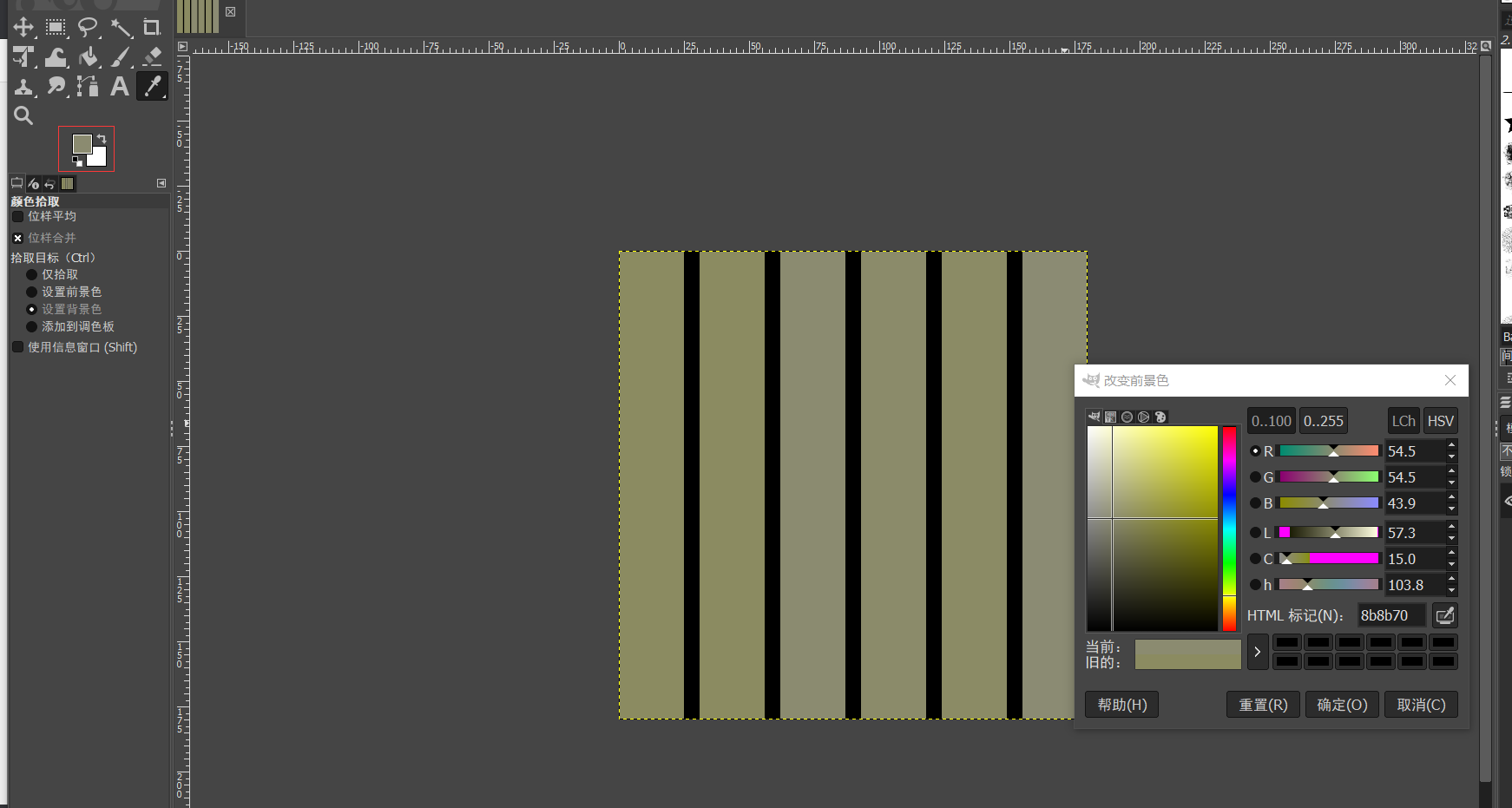Close the image tab with the X
The image size is (1512, 808).
point(231,12)
